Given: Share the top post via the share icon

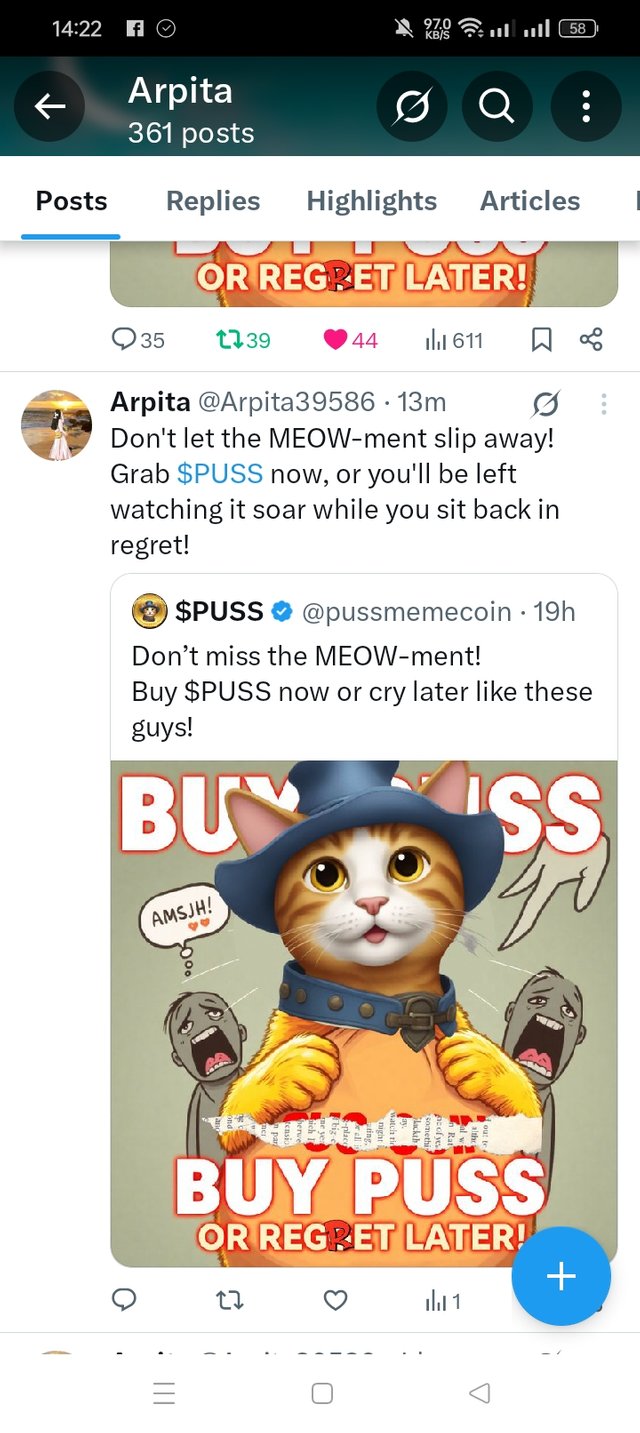Looking at the screenshot, I should 591,340.
